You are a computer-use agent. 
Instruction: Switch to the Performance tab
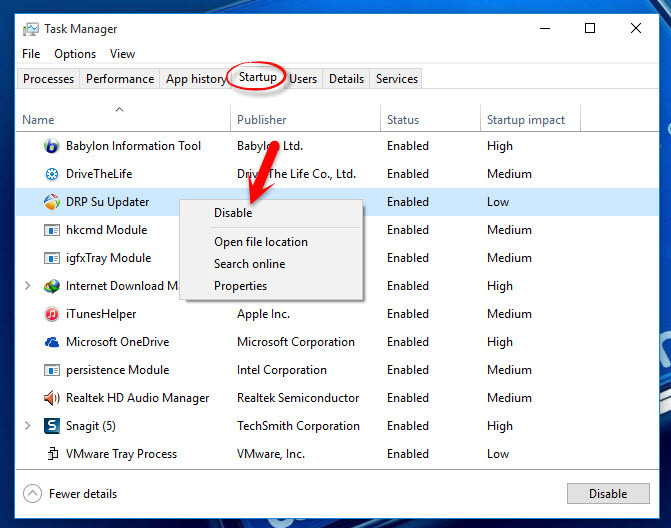(120, 79)
